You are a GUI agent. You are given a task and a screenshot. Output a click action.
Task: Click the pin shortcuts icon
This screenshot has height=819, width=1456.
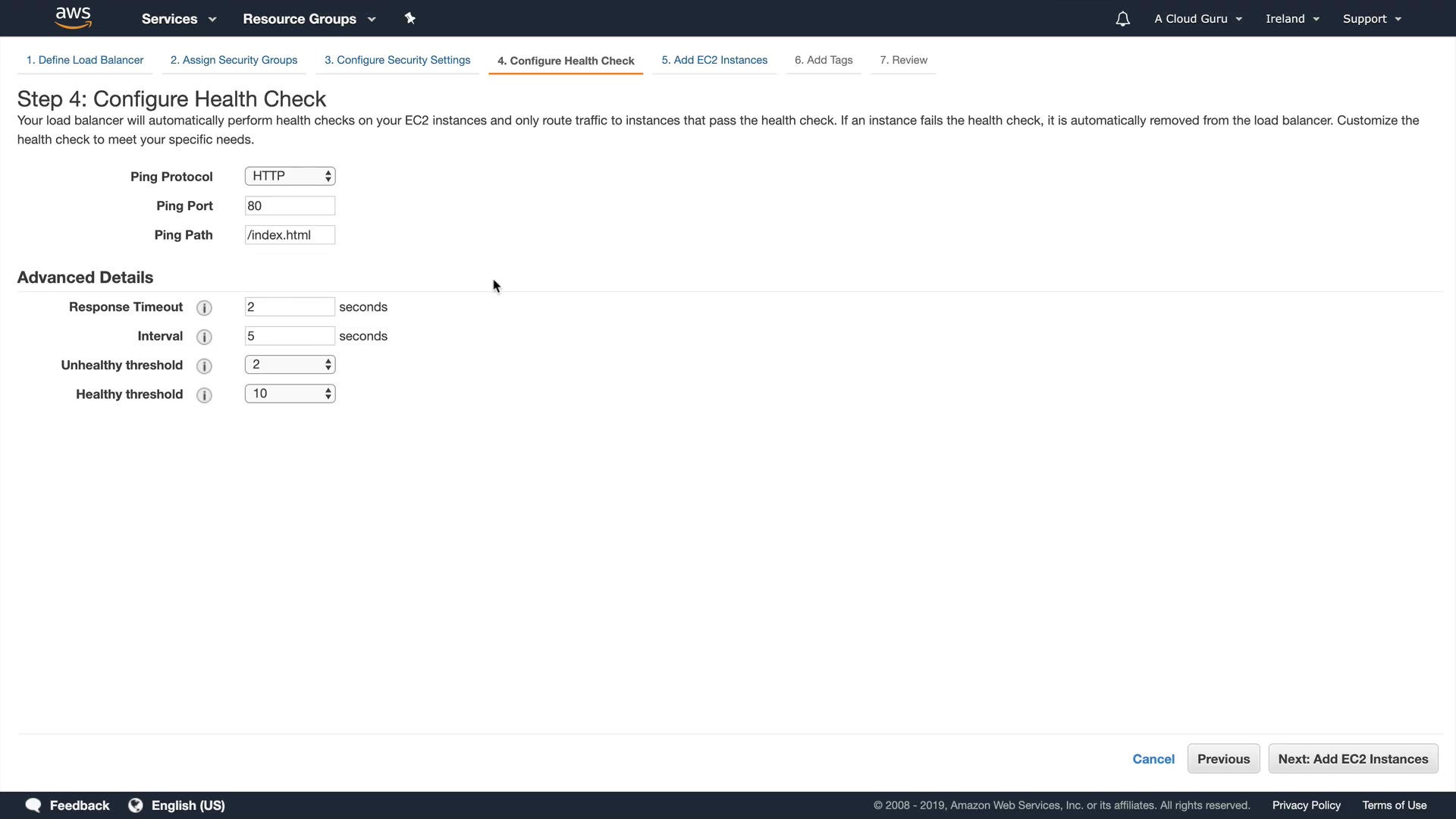tap(410, 18)
